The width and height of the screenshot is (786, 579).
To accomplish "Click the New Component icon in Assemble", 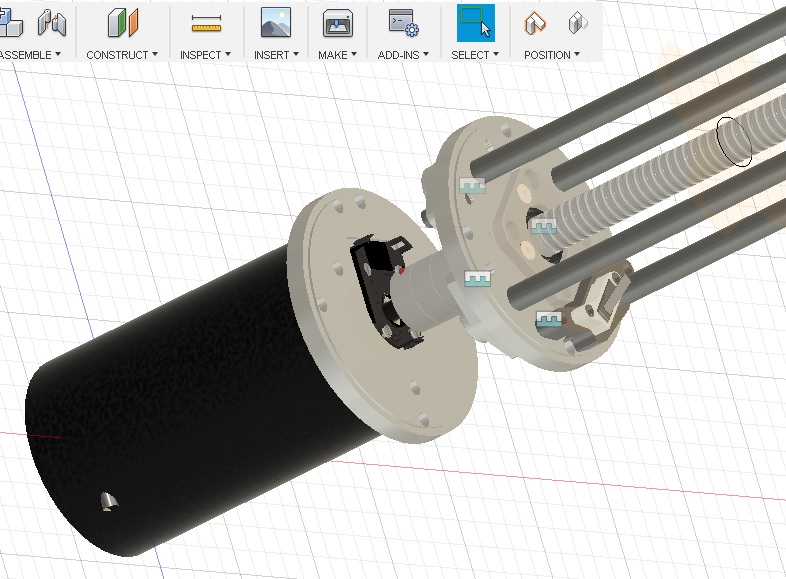I will point(10,22).
